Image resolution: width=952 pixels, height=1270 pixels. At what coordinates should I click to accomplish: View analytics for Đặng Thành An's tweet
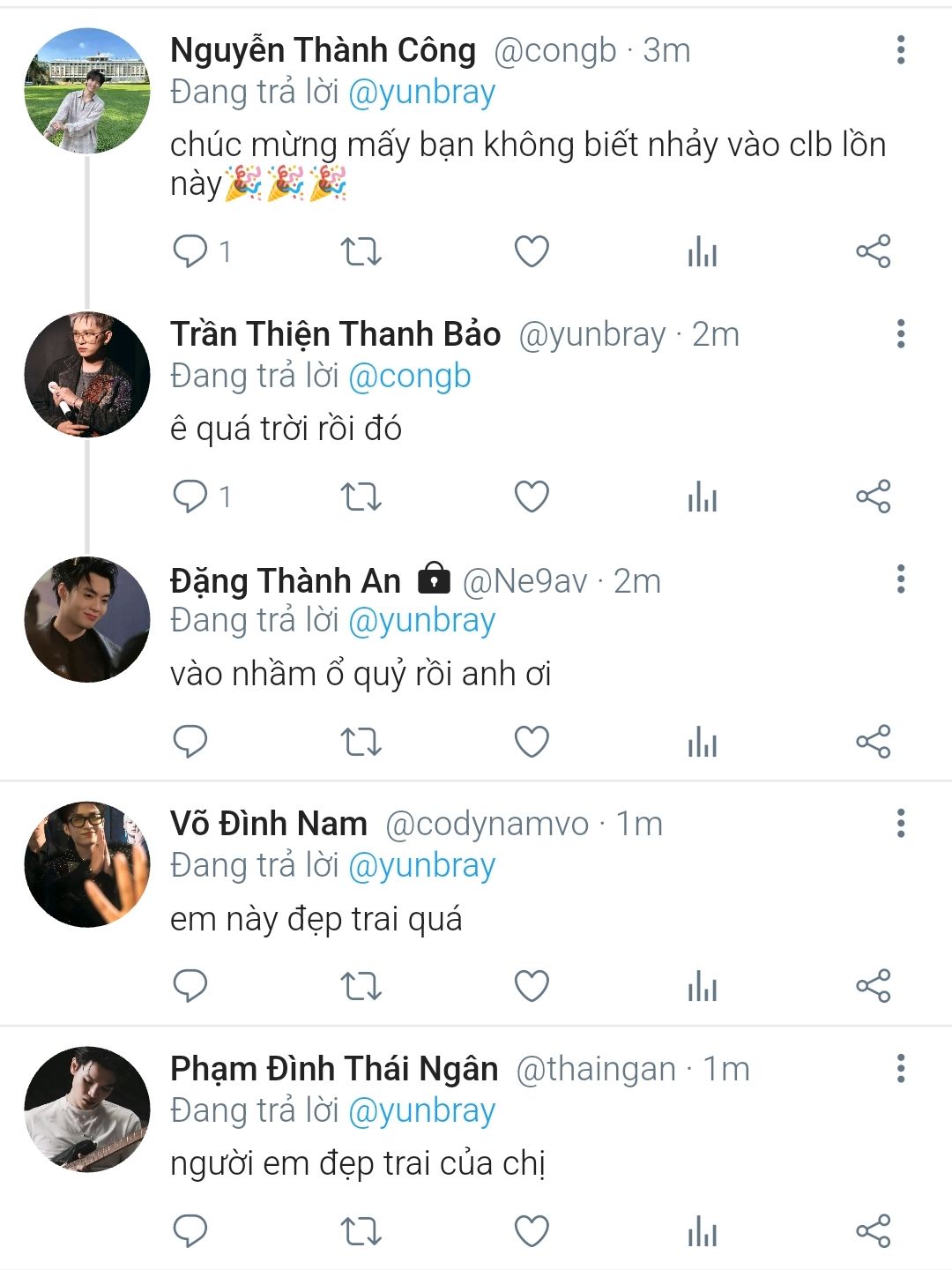[703, 743]
